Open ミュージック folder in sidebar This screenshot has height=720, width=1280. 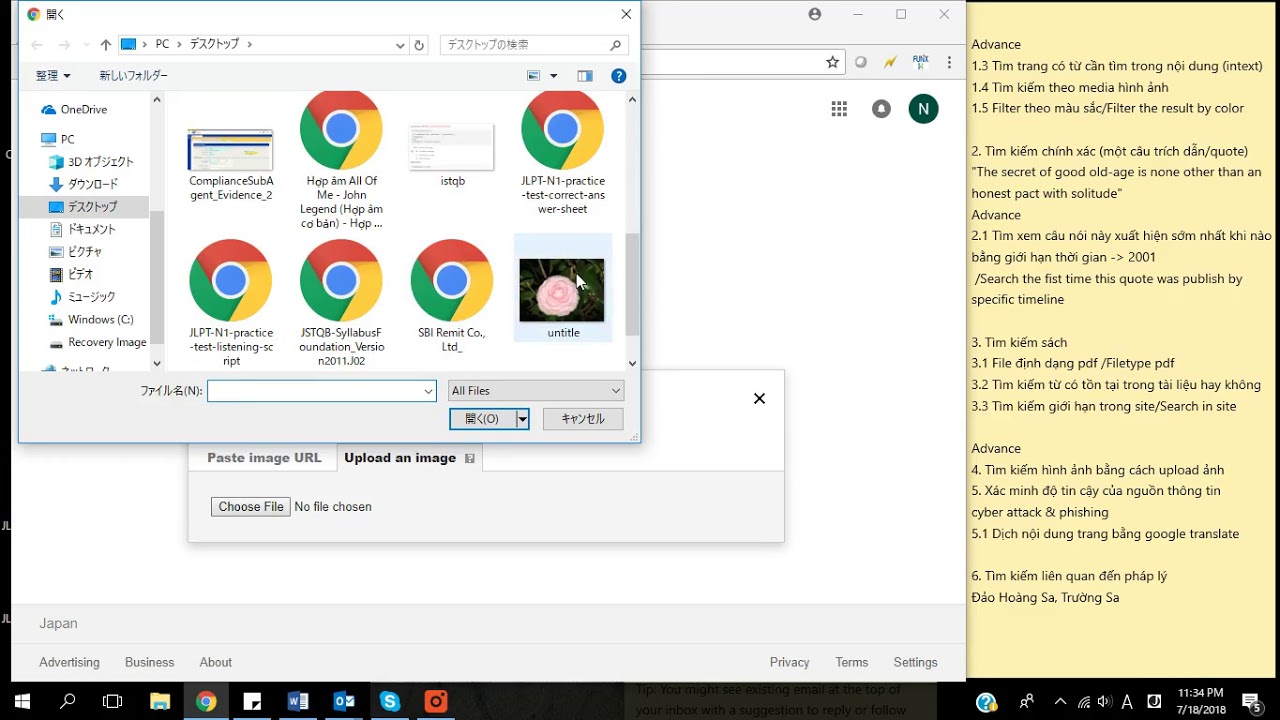82,297
